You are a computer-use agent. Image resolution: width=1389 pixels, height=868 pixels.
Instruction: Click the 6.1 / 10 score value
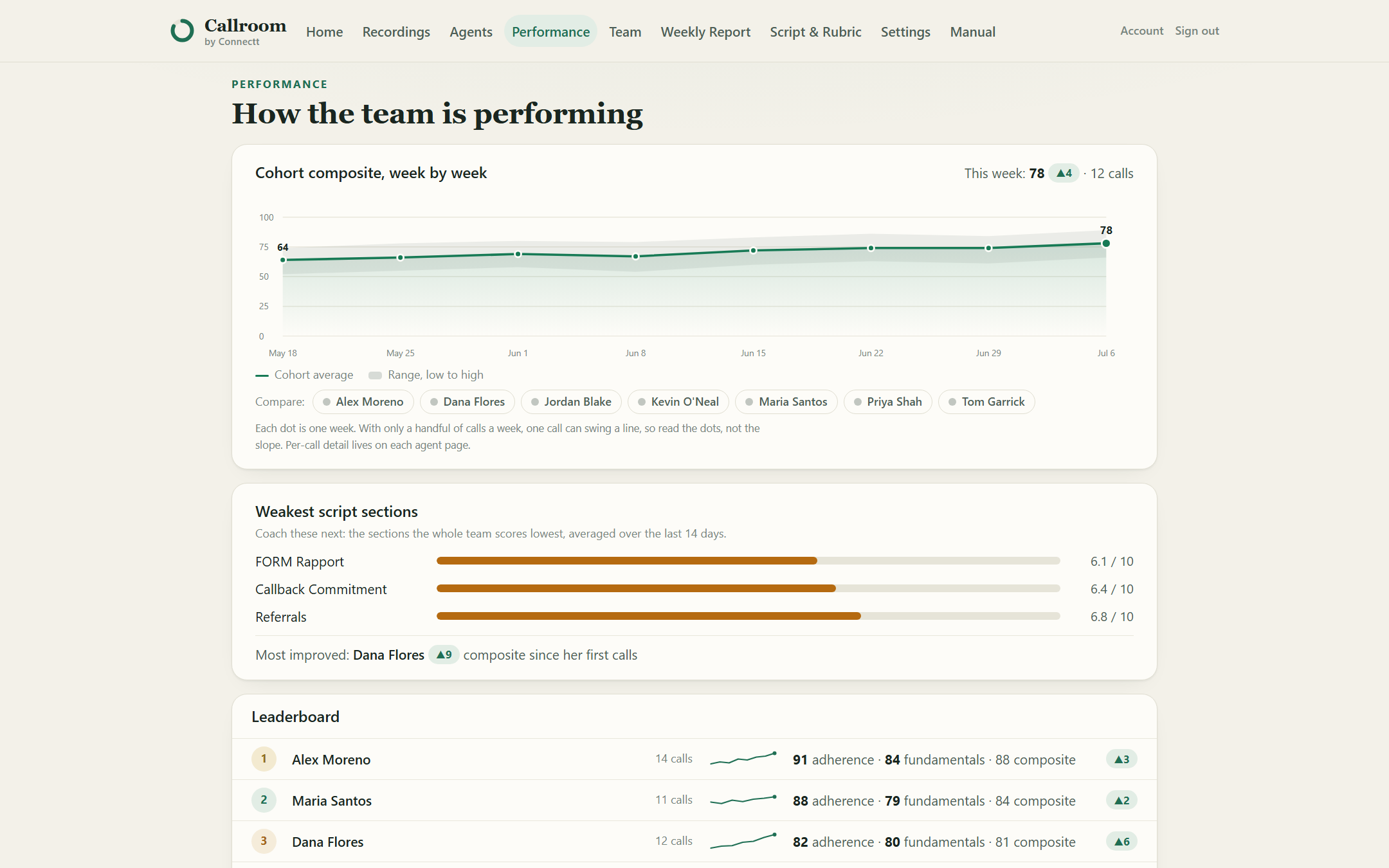click(1111, 561)
